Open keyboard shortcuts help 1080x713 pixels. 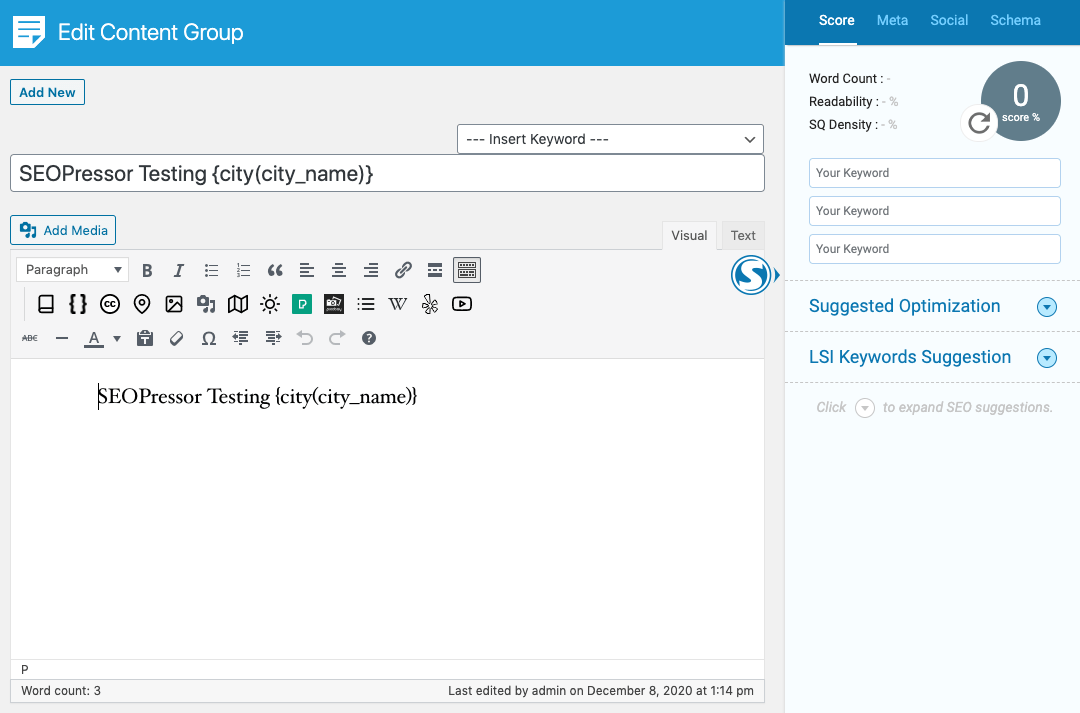click(369, 338)
